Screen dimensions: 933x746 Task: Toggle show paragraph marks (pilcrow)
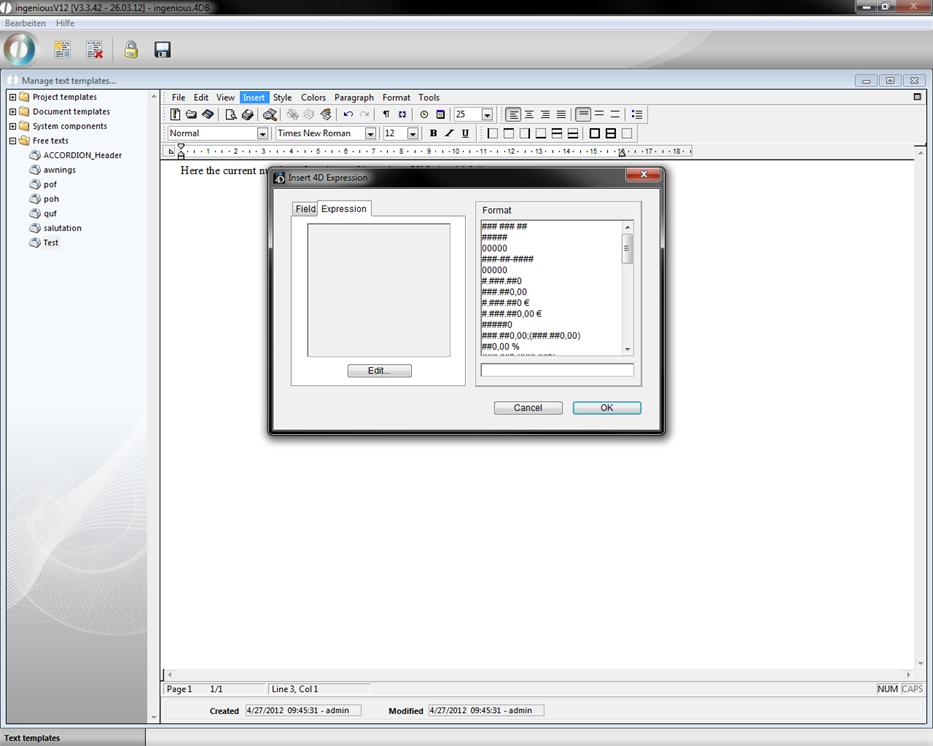tap(386, 115)
